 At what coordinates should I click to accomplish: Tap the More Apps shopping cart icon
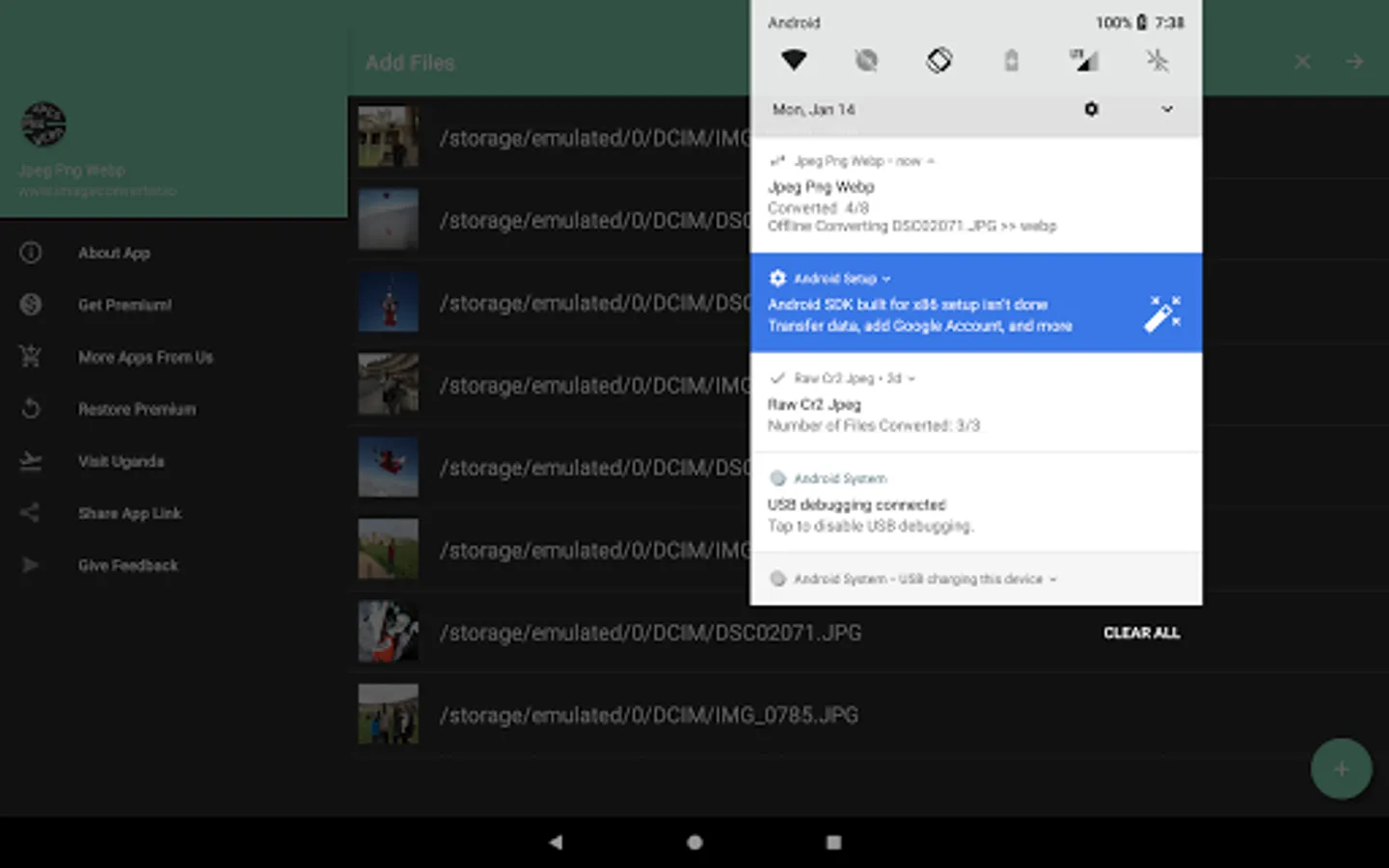point(31,357)
